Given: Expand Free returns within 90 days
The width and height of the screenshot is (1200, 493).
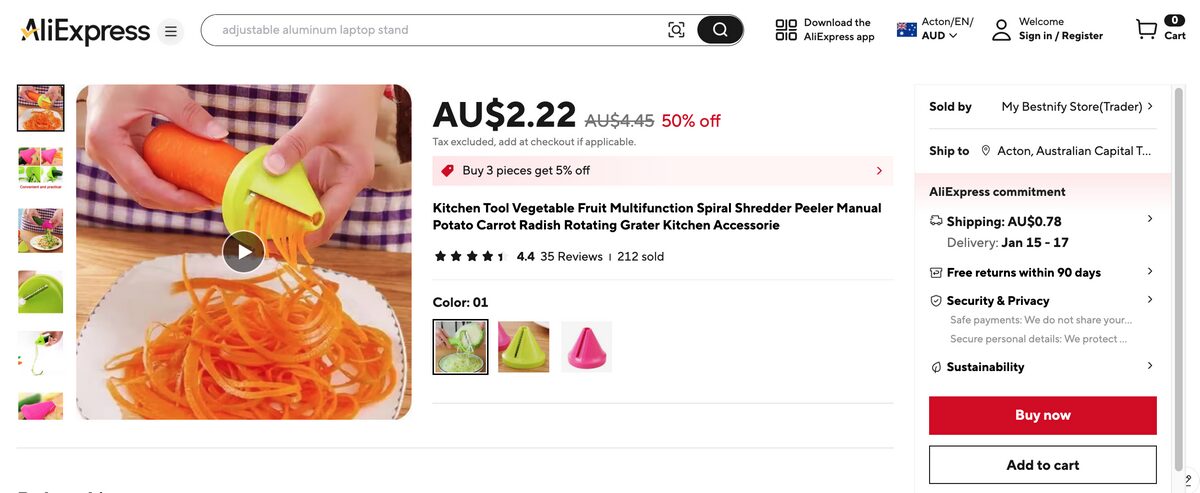Looking at the screenshot, I should (x=1150, y=271).
